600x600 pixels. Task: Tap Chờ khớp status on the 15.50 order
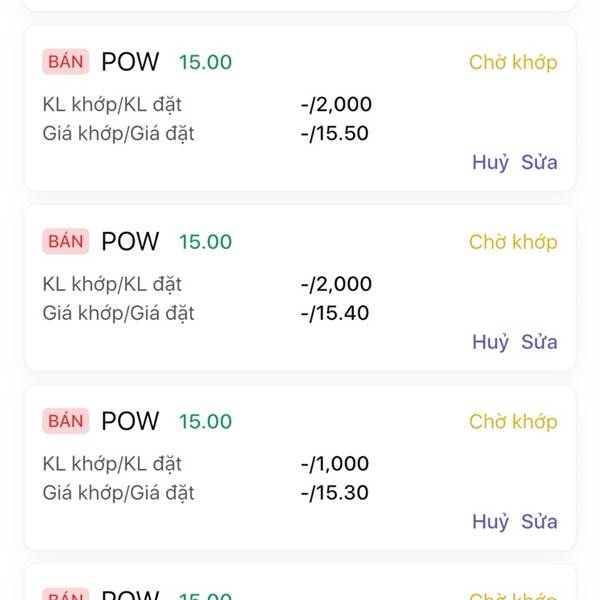513,62
